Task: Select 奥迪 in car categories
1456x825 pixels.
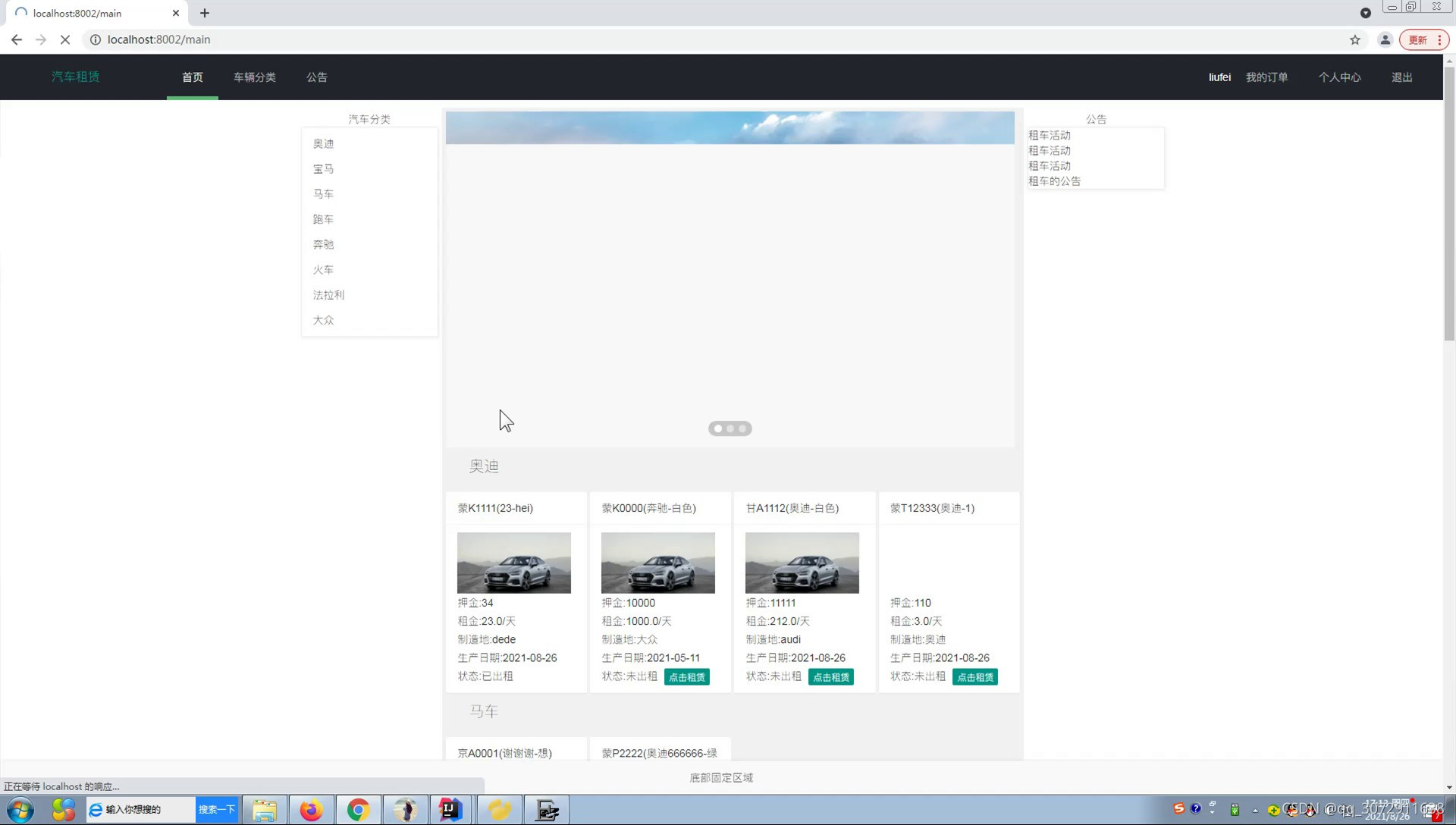Action: (x=323, y=143)
